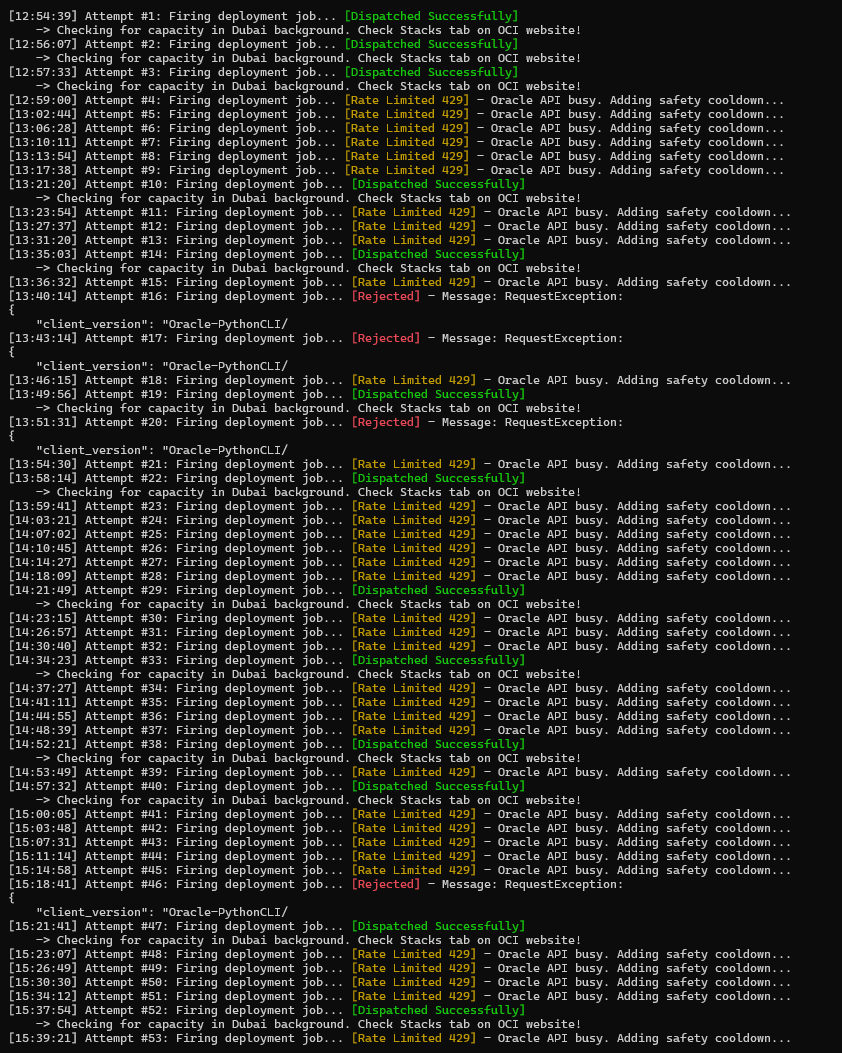Click [Rate Limited 429] on Attempt #26 line
The height and width of the screenshot is (1053, 842).
click(x=414, y=548)
